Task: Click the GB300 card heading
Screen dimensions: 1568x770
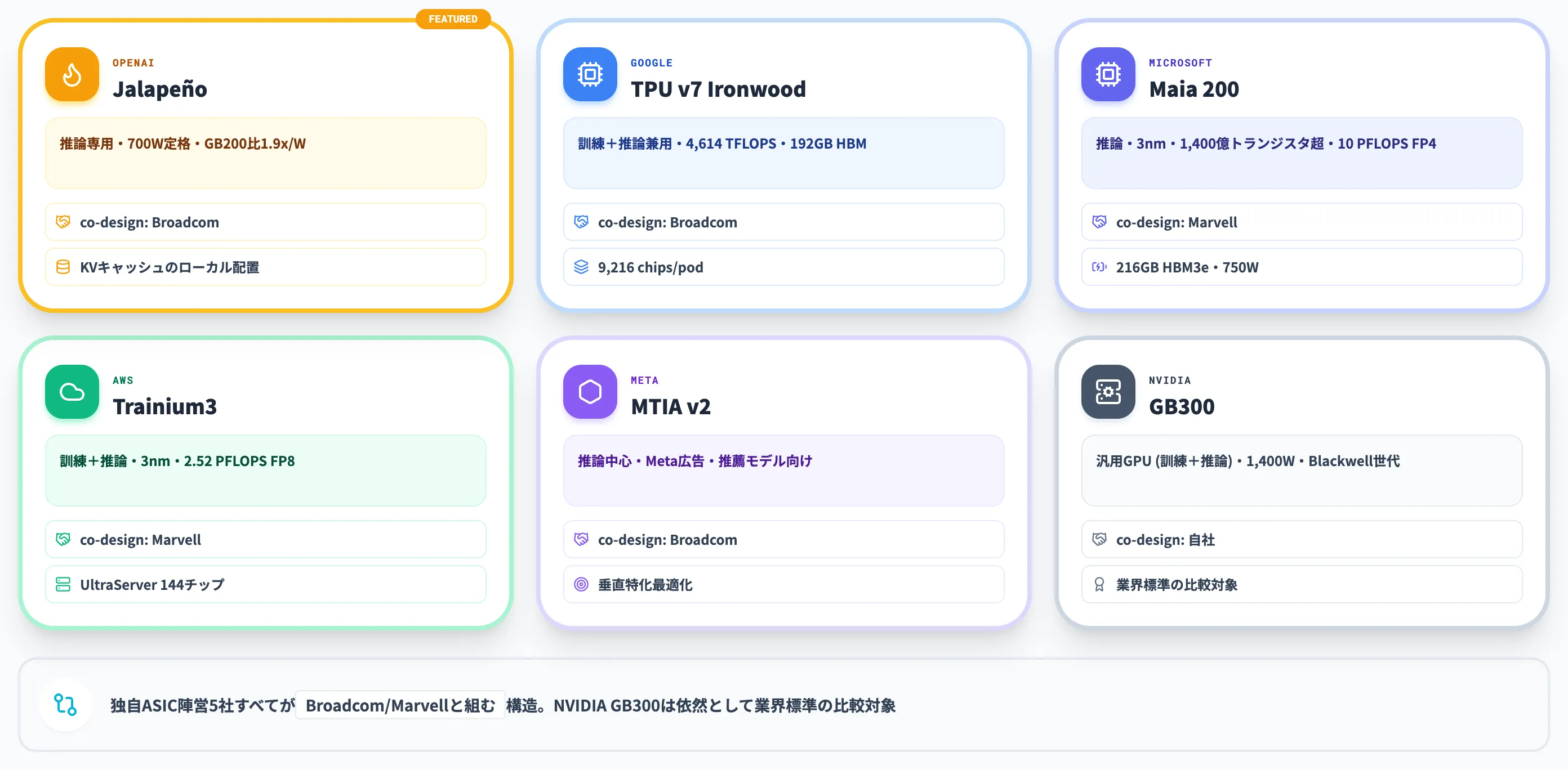Action: point(1182,407)
